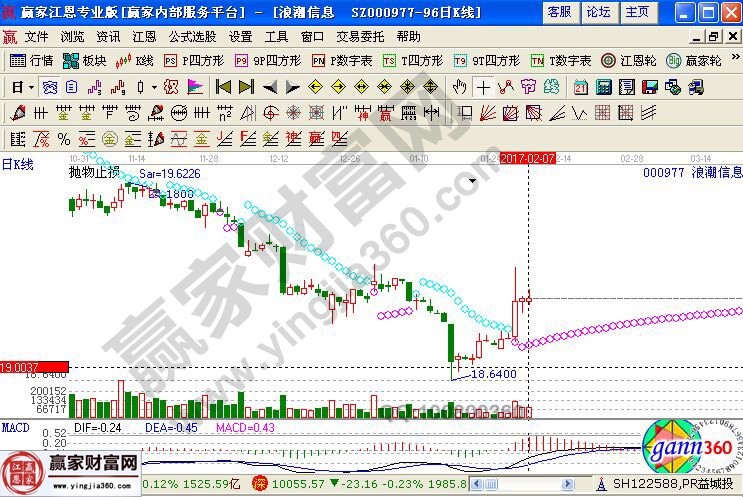The width and height of the screenshot is (743, 497).
Task: Open the calendar date icon
Action: coord(581,87)
